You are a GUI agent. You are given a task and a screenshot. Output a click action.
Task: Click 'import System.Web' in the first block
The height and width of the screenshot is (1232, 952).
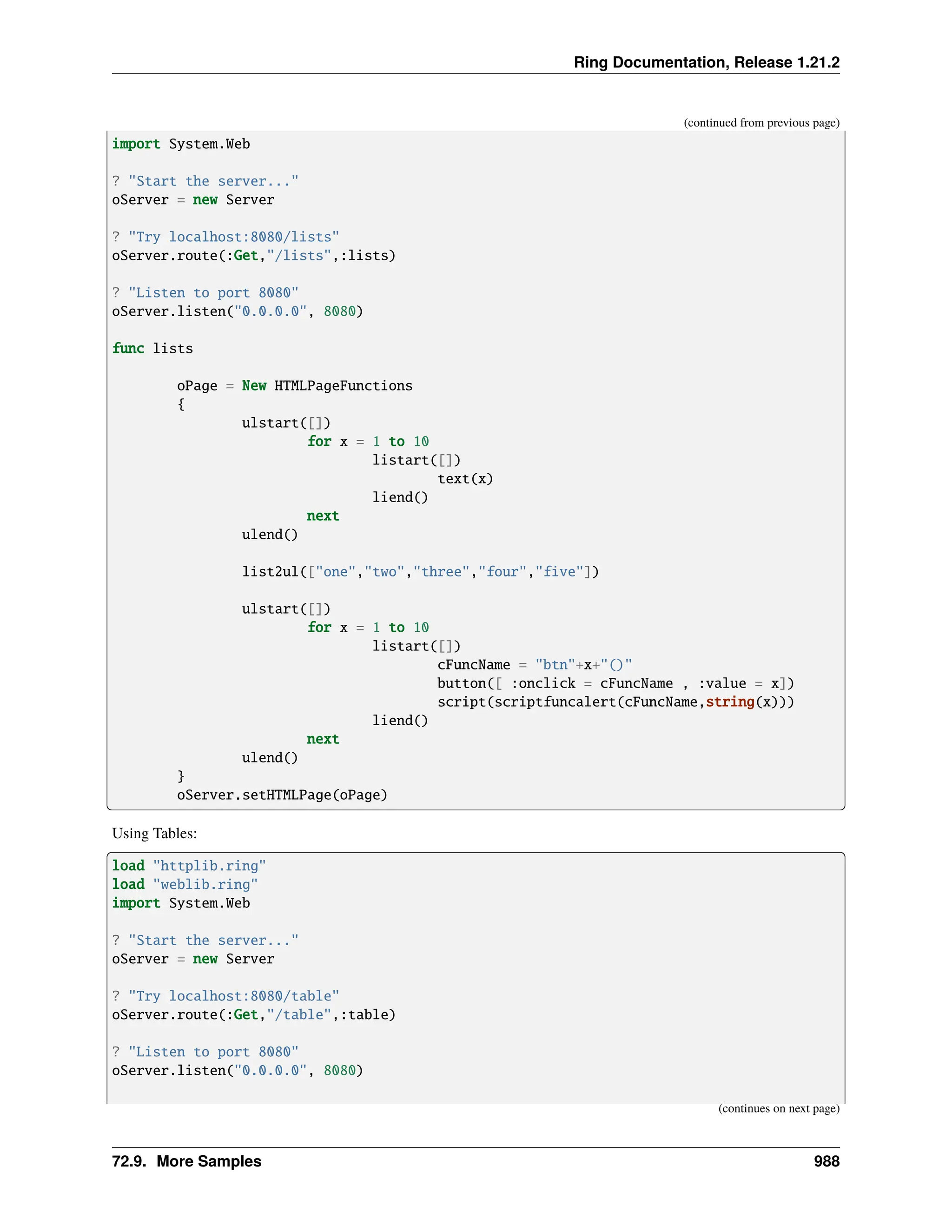pos(180,145)
